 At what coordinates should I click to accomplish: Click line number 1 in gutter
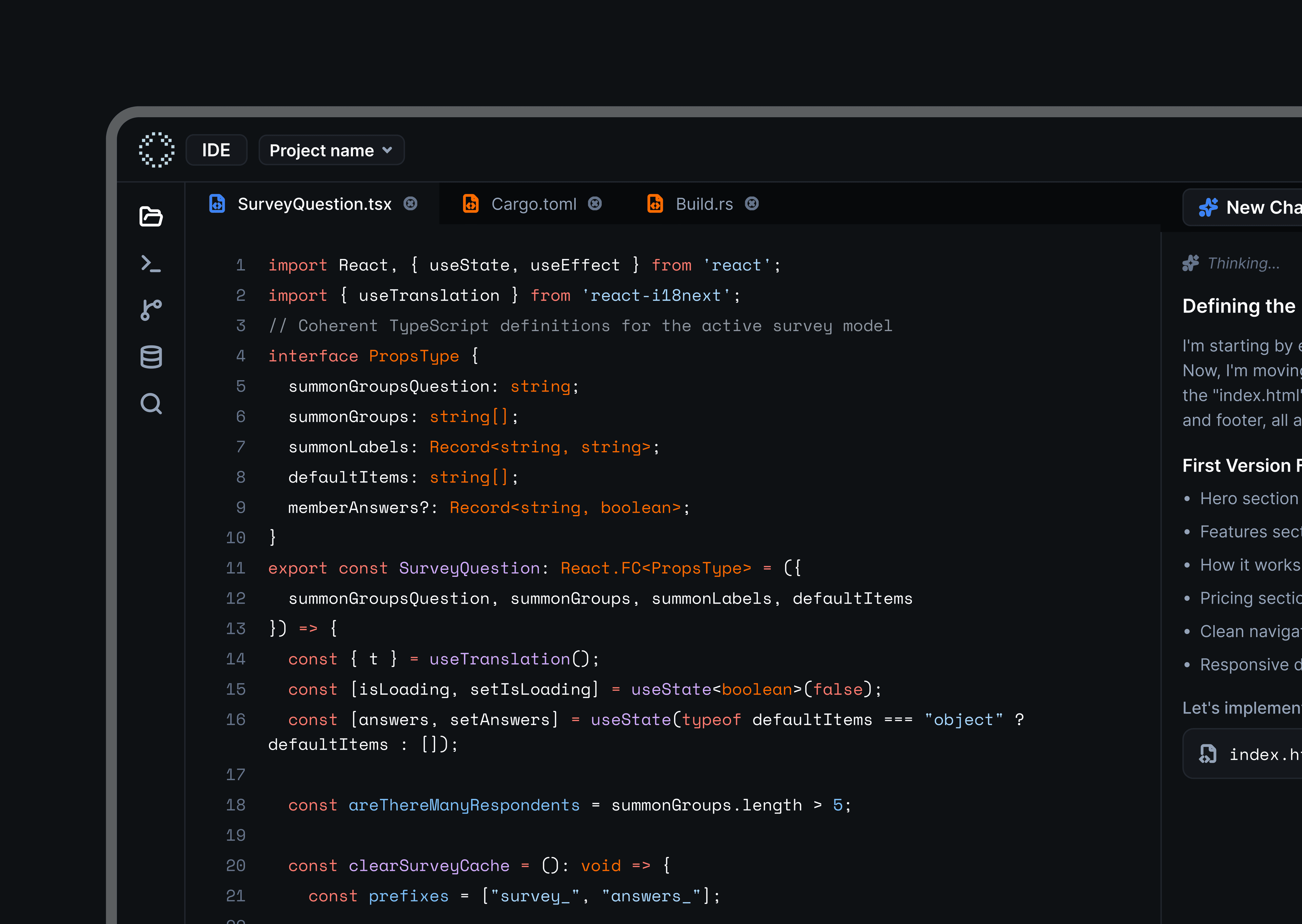(241, 265)
